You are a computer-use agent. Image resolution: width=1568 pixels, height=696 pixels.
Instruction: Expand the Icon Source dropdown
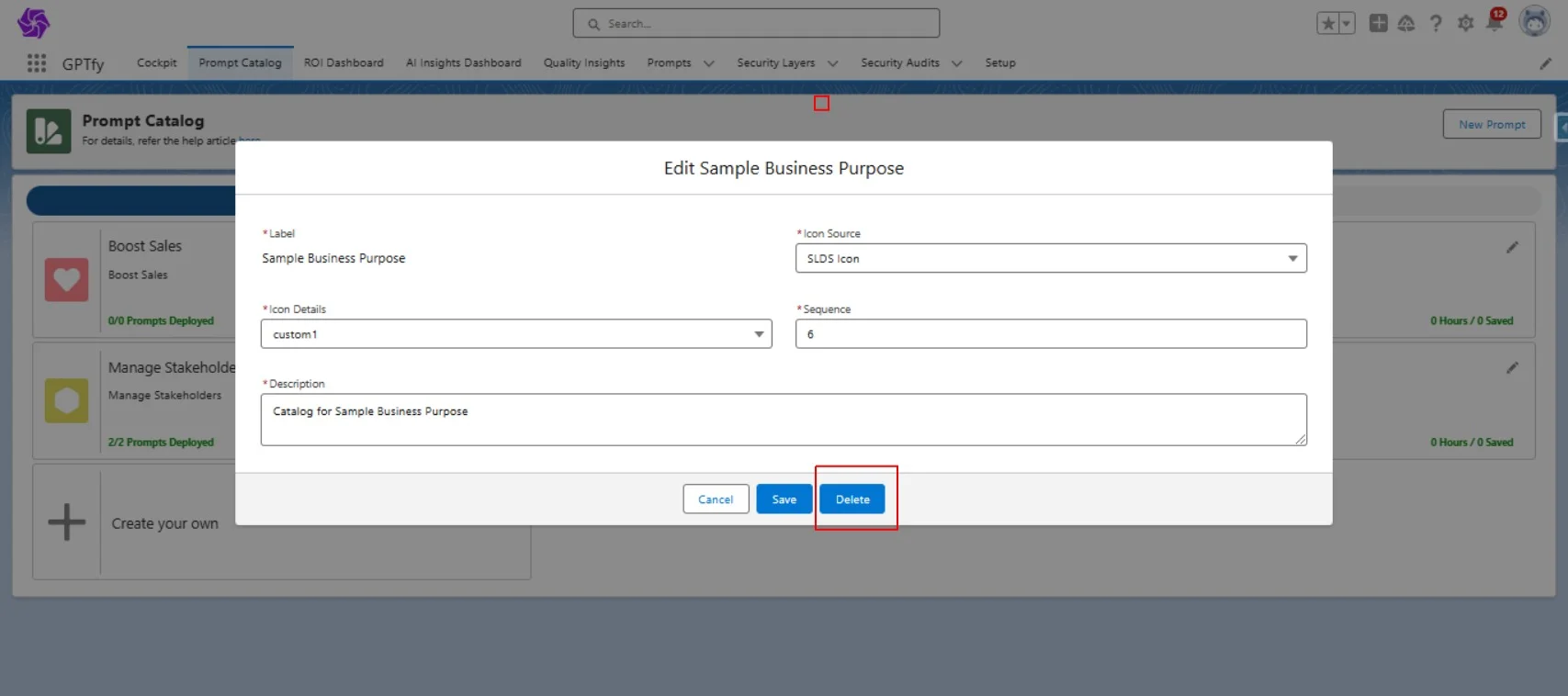click(1050, 259)
